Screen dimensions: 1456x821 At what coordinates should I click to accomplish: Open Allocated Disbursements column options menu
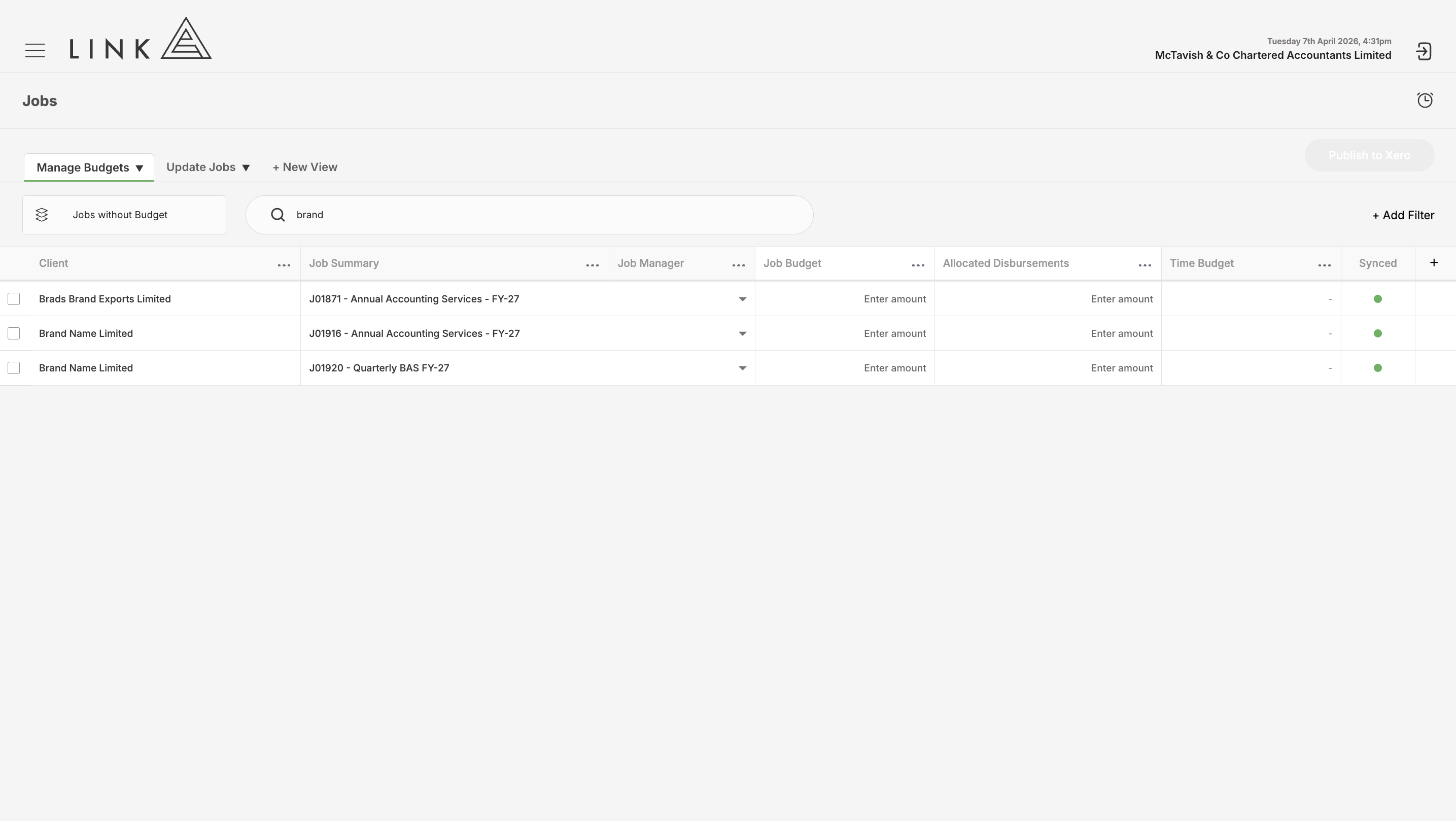(x=1145, y=265)
